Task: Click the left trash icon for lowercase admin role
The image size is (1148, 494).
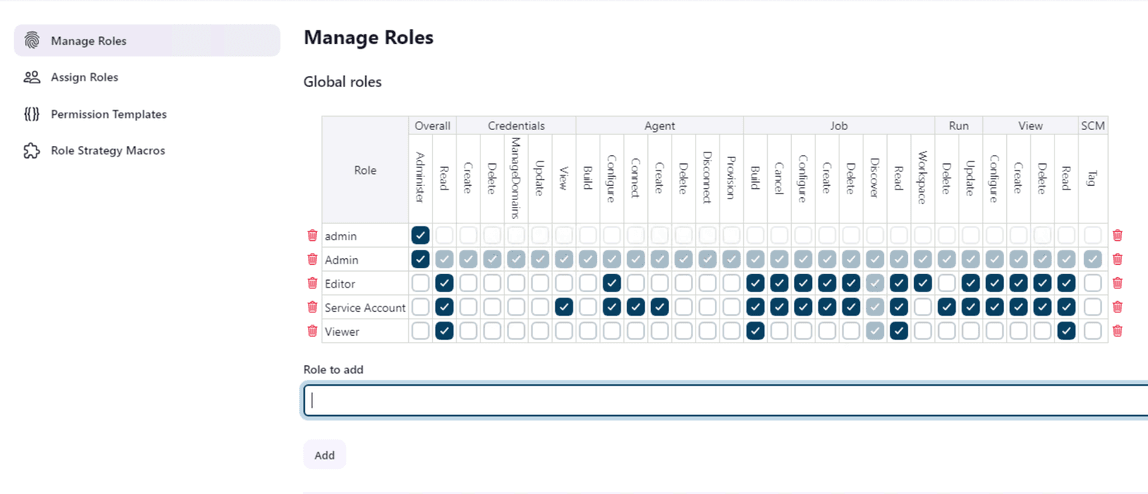Action: click(x=312, y=236)
